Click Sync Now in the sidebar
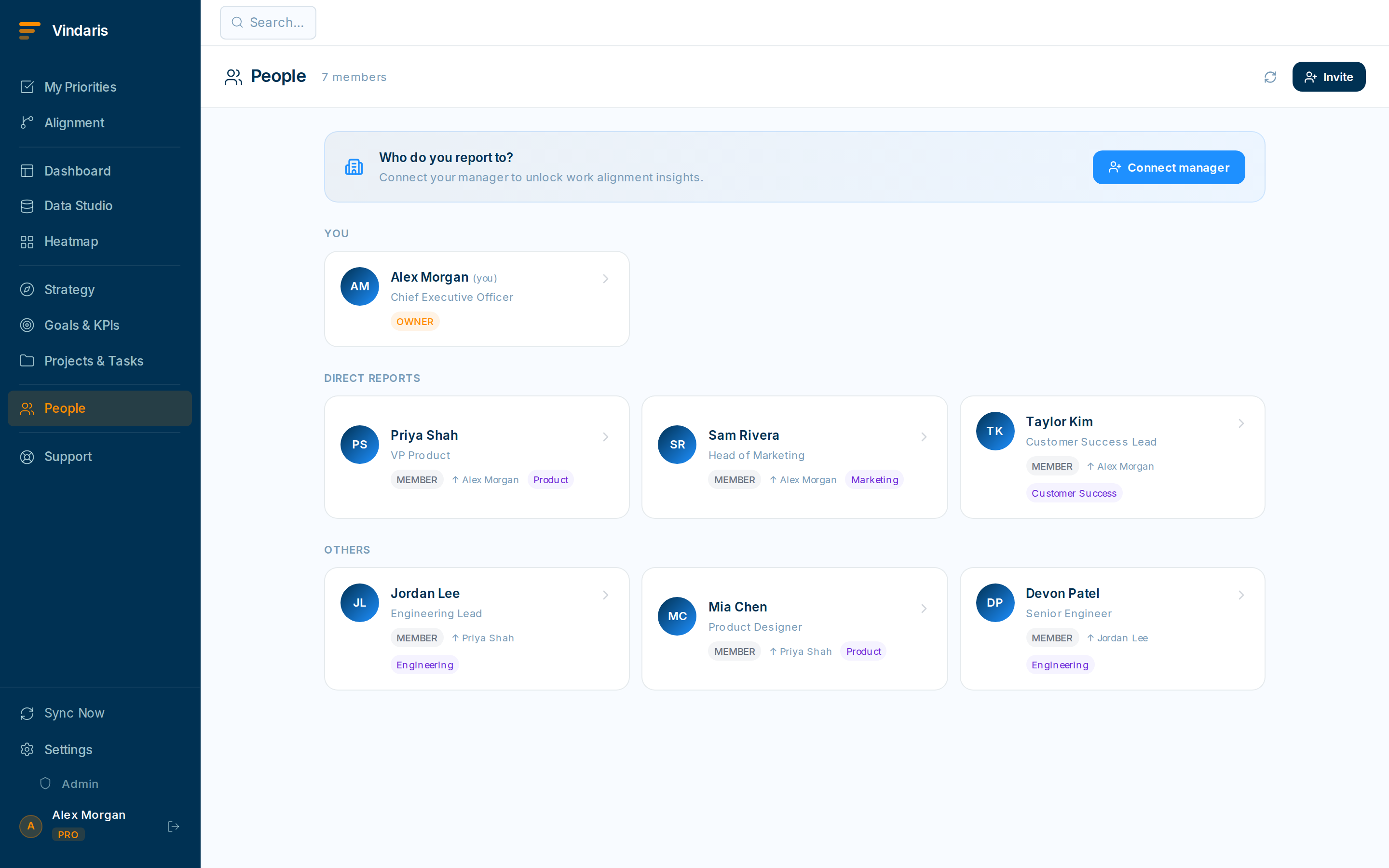 (x=100, y=713)
